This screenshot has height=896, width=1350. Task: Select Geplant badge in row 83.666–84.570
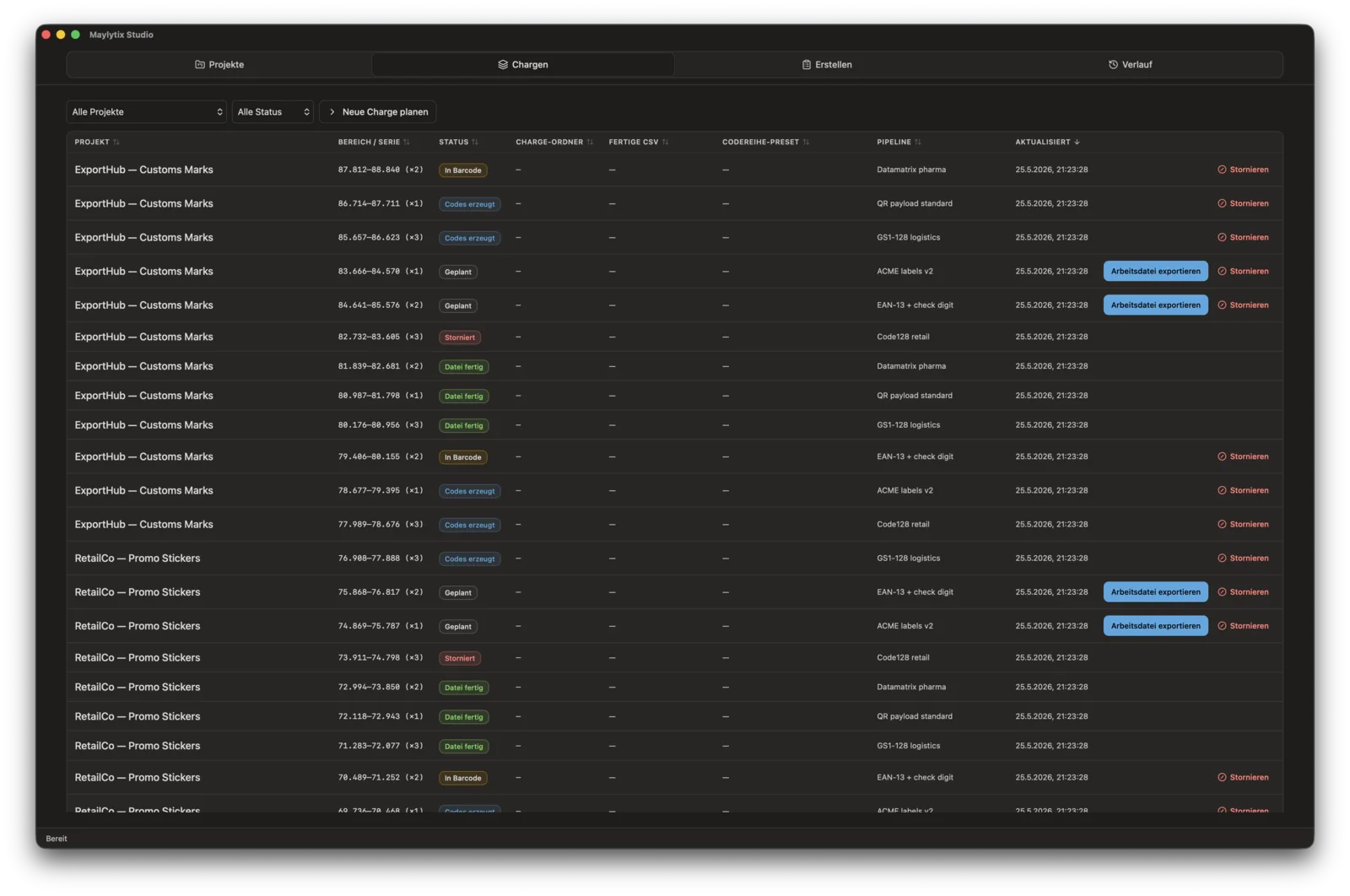[458, 272]
